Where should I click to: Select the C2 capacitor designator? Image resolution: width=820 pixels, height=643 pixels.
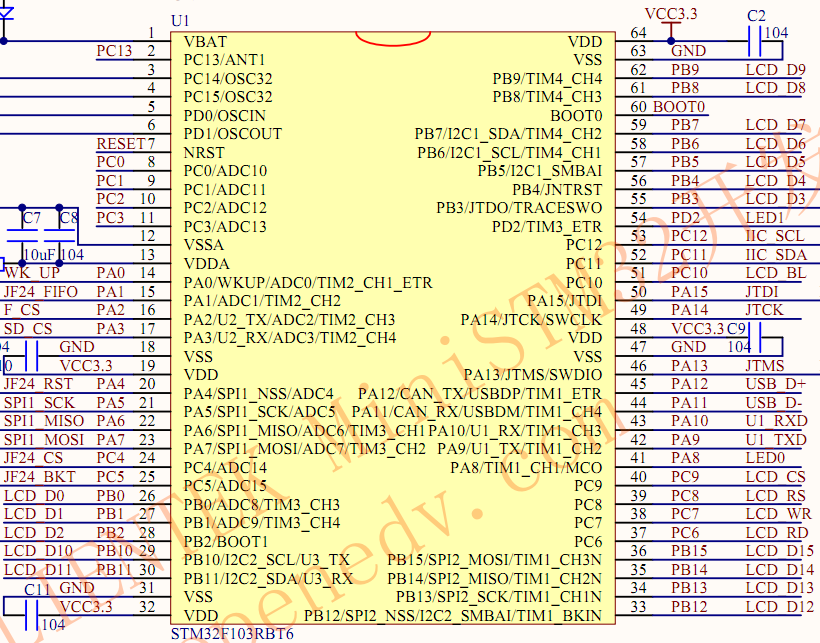click(x=756, y=16)
